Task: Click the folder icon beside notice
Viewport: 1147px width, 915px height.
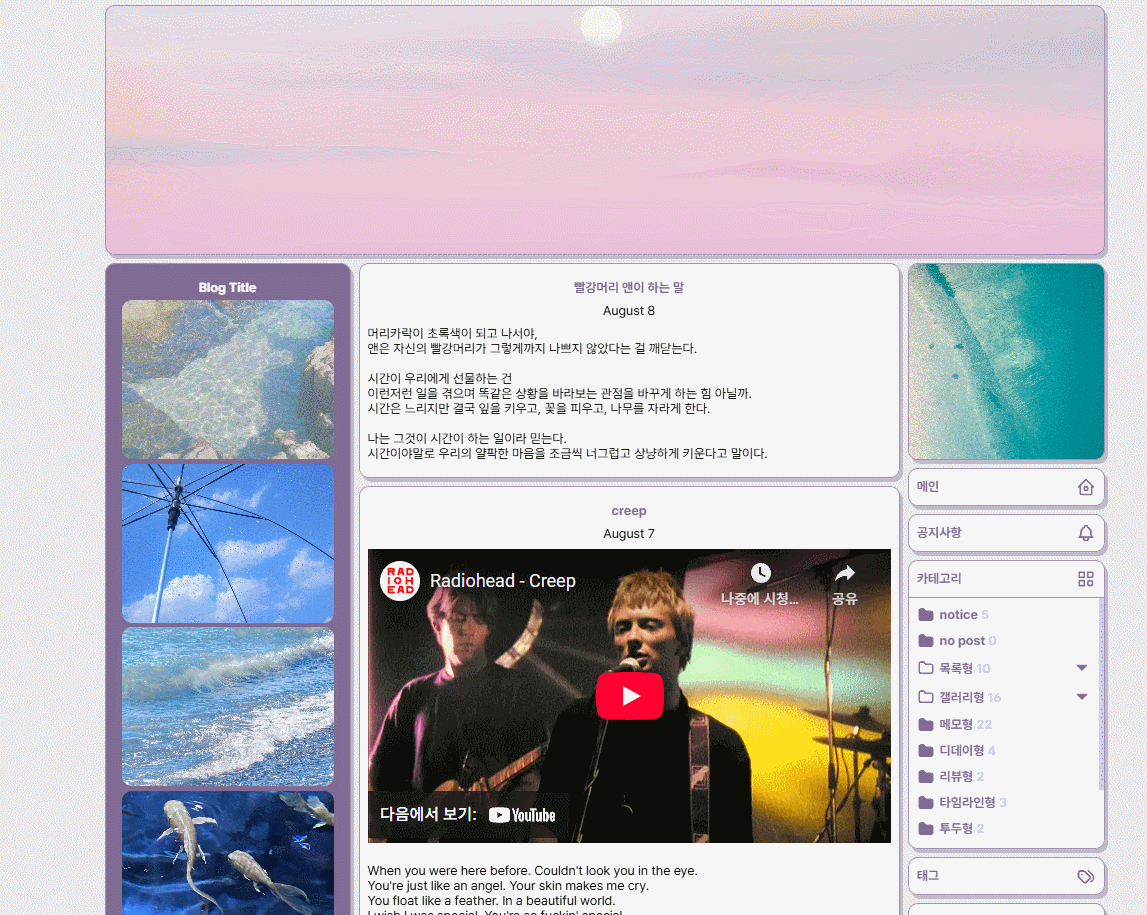Action: tap(926, 614)
